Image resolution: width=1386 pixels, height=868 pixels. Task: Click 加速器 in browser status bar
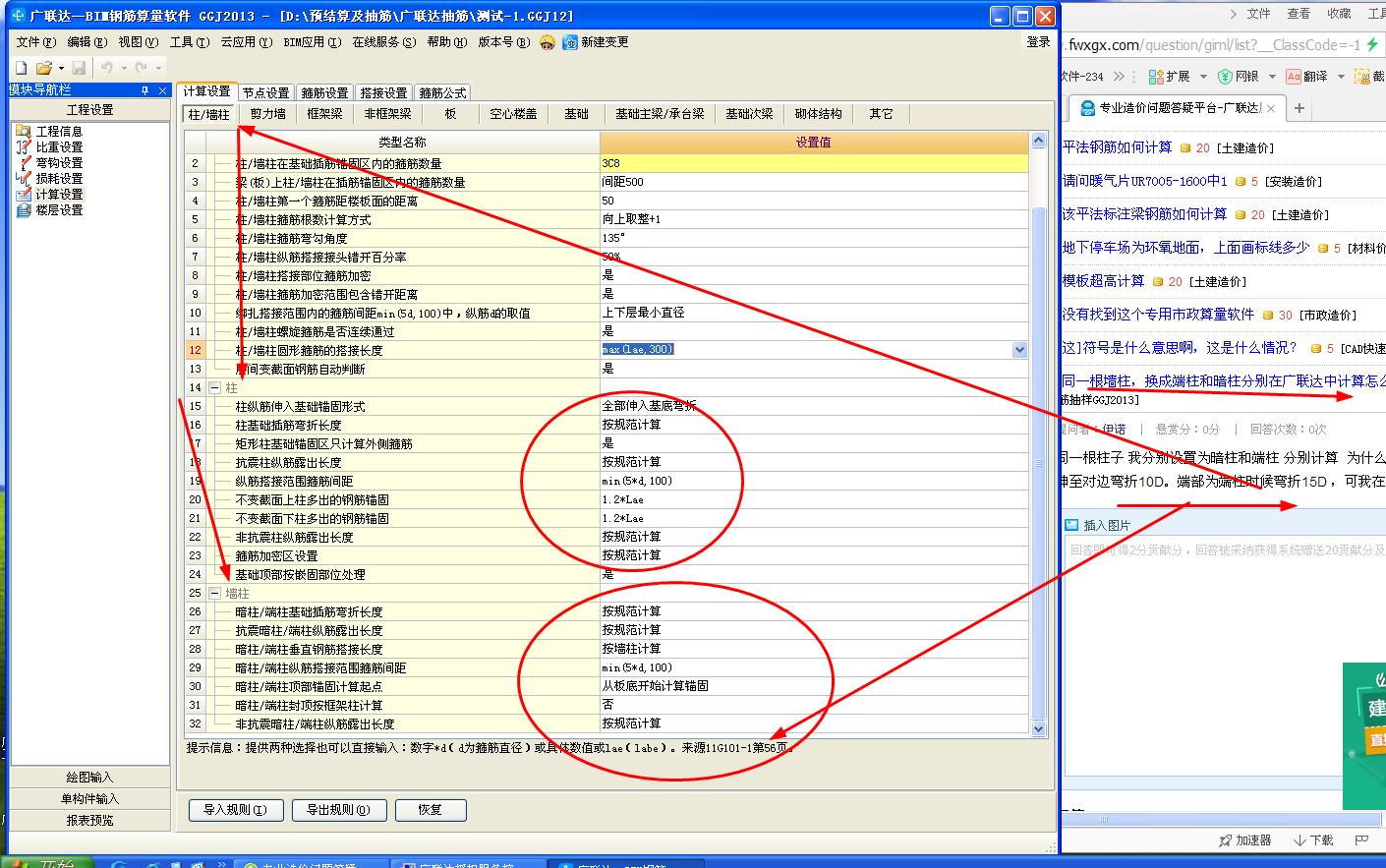(1245, 840)
